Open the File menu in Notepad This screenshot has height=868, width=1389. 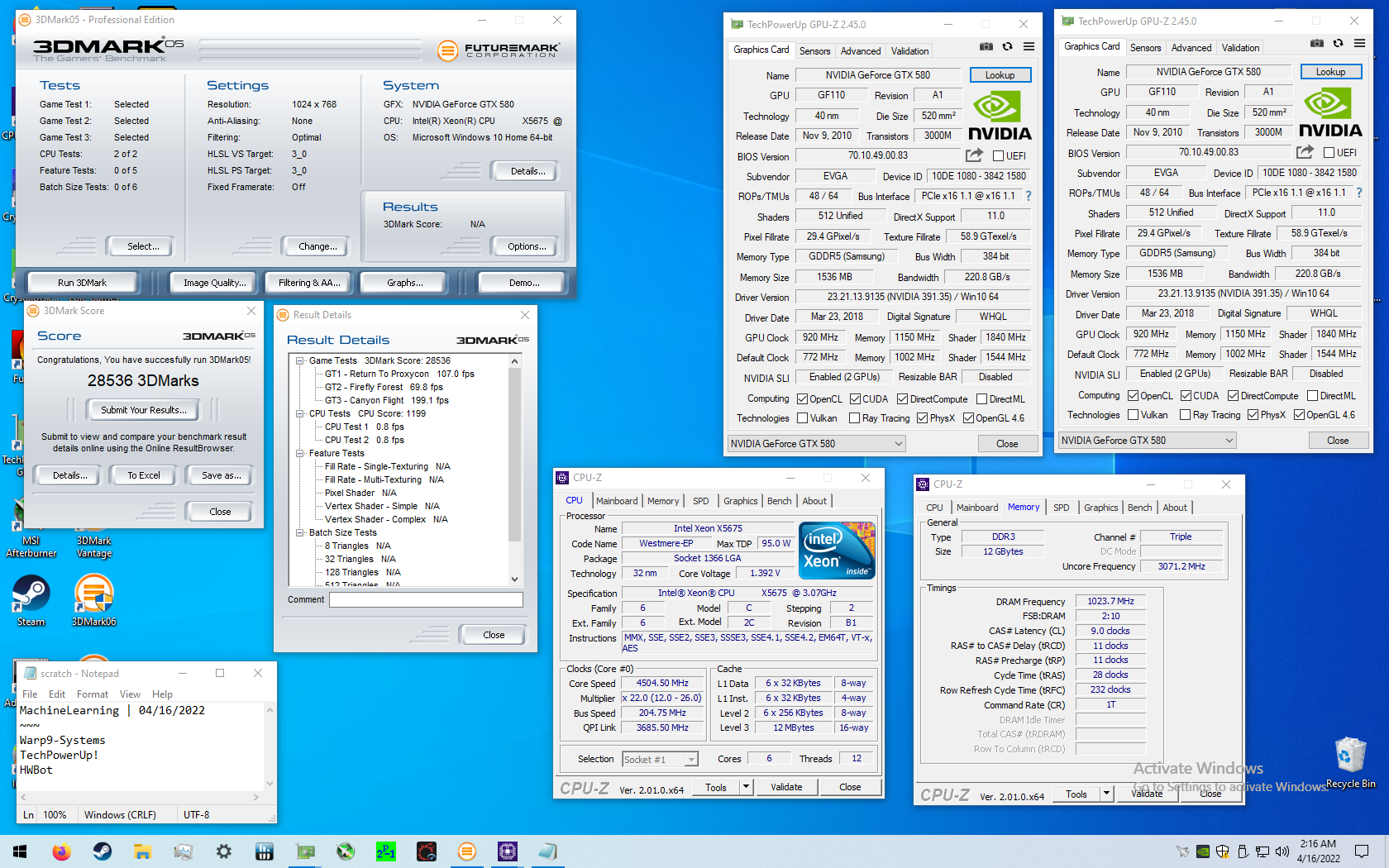(30, 694)
